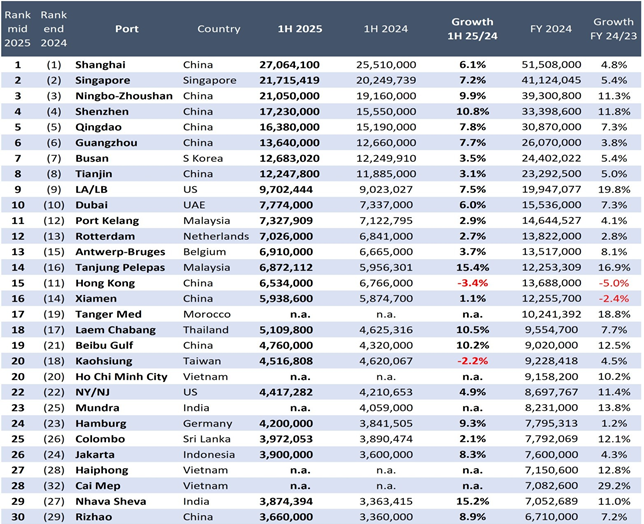Screen dimensions: 644x524
Task: Click the Shenzhen port cell
Action: pyautogui.click(x=102, y=111)
